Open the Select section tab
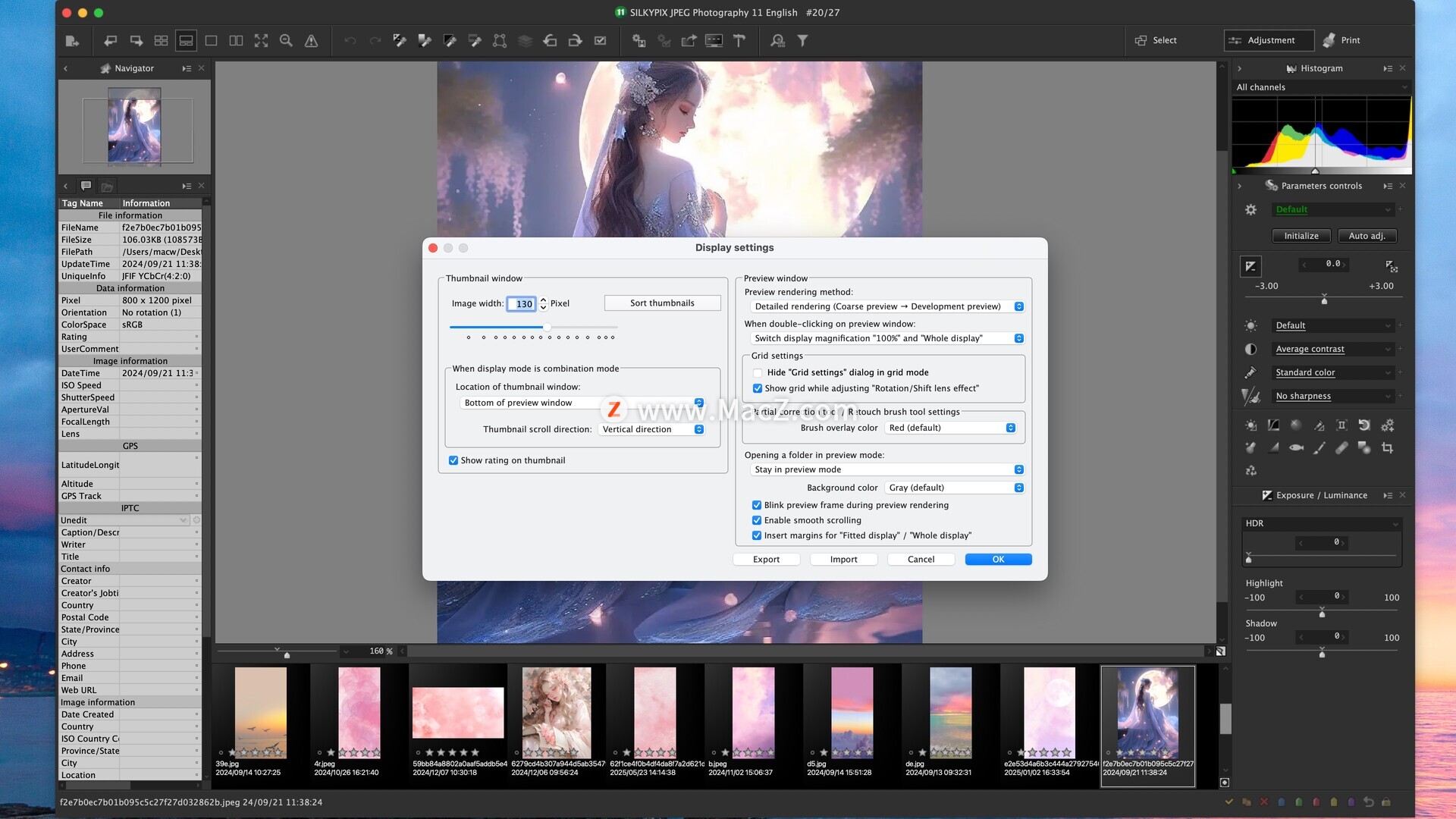Viewport: 1456px width, 819px height. [x=1156, y=40]
